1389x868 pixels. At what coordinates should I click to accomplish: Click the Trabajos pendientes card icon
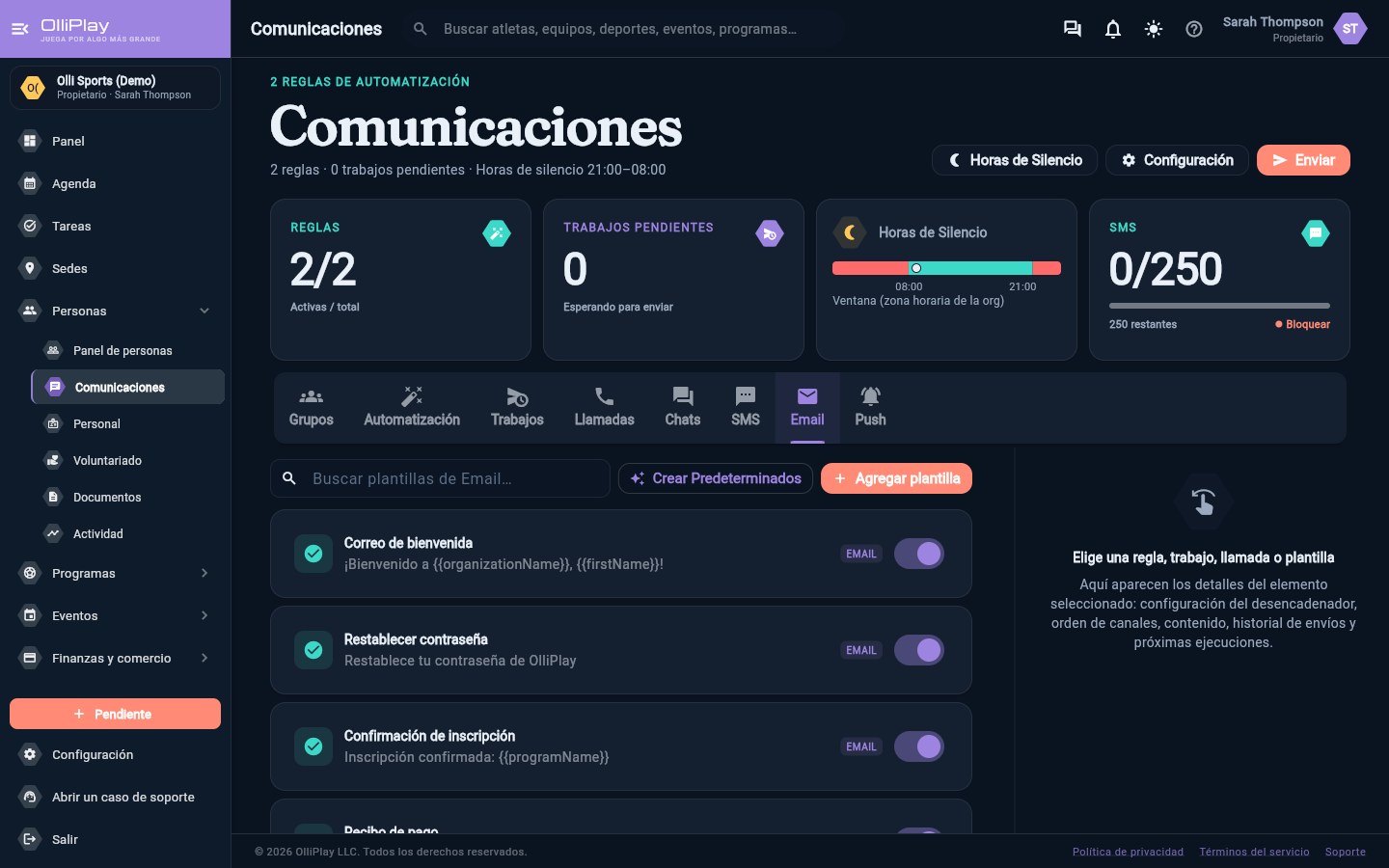coord(770,232)
